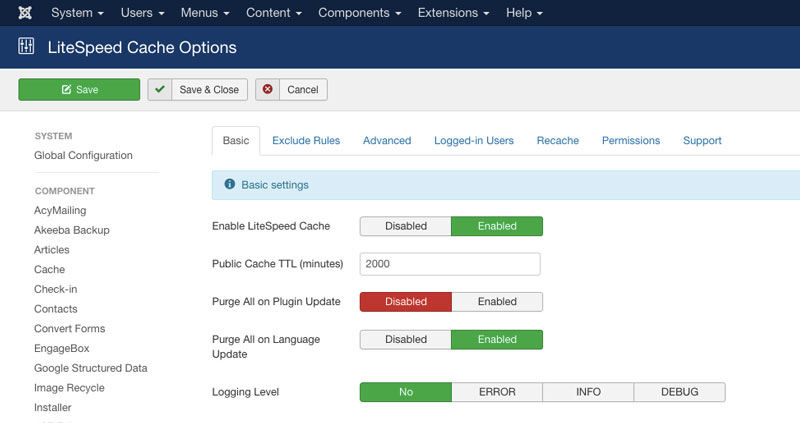Set Logging Level to ERROR
The image size is (800, 423).
[497, 392]
